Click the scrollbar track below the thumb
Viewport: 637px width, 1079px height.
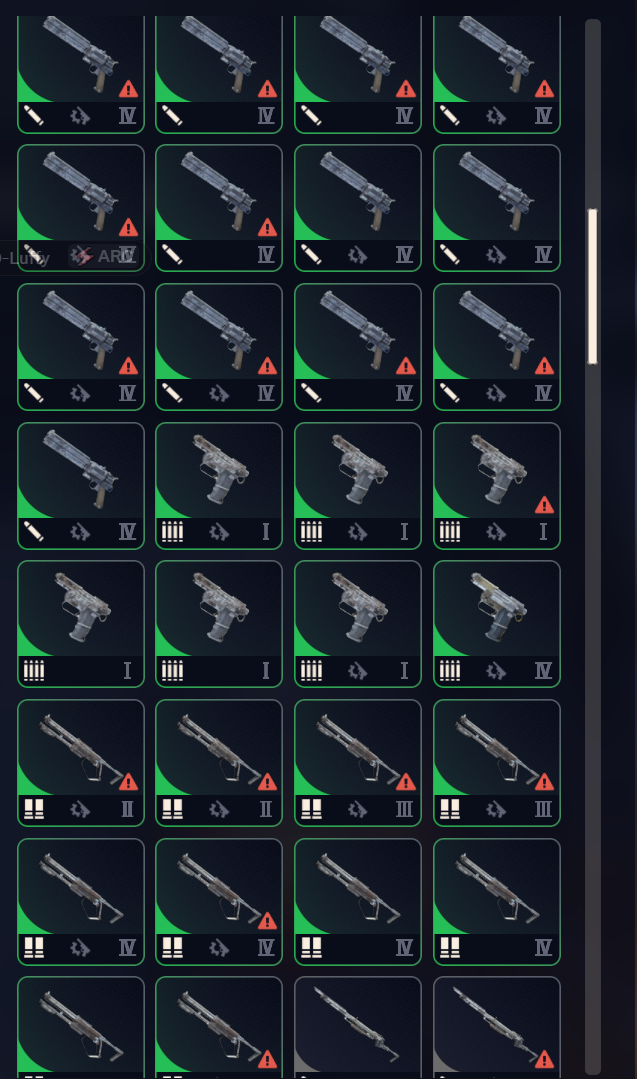click(592, 688)
